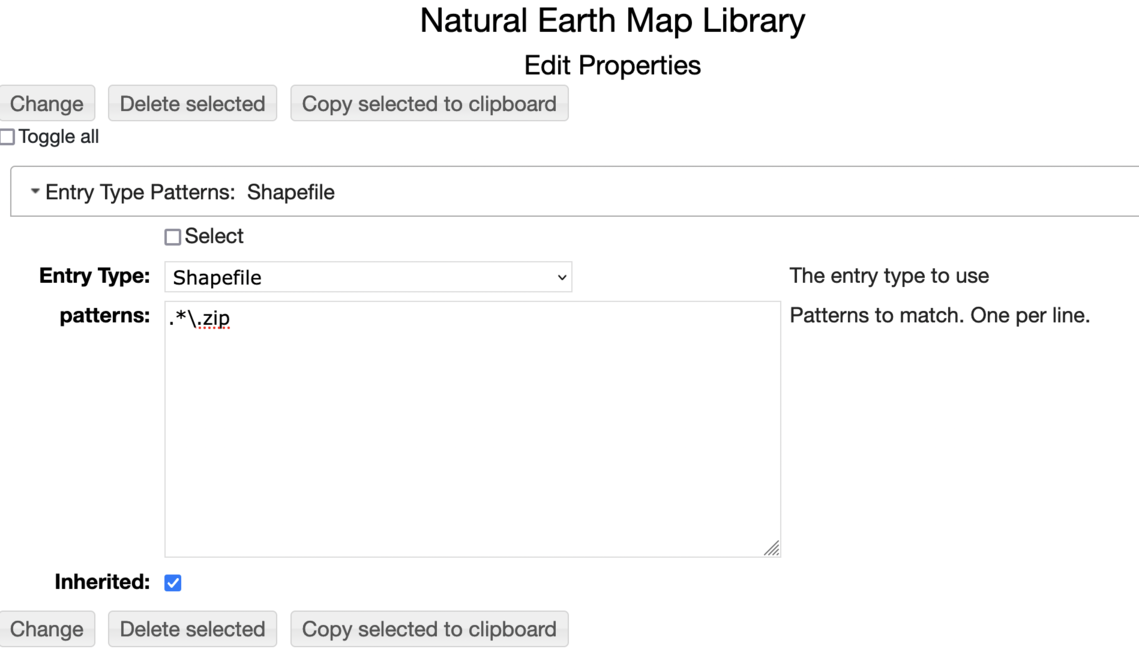Click bottom Copy selected to clipboard button

coord(429,629)
